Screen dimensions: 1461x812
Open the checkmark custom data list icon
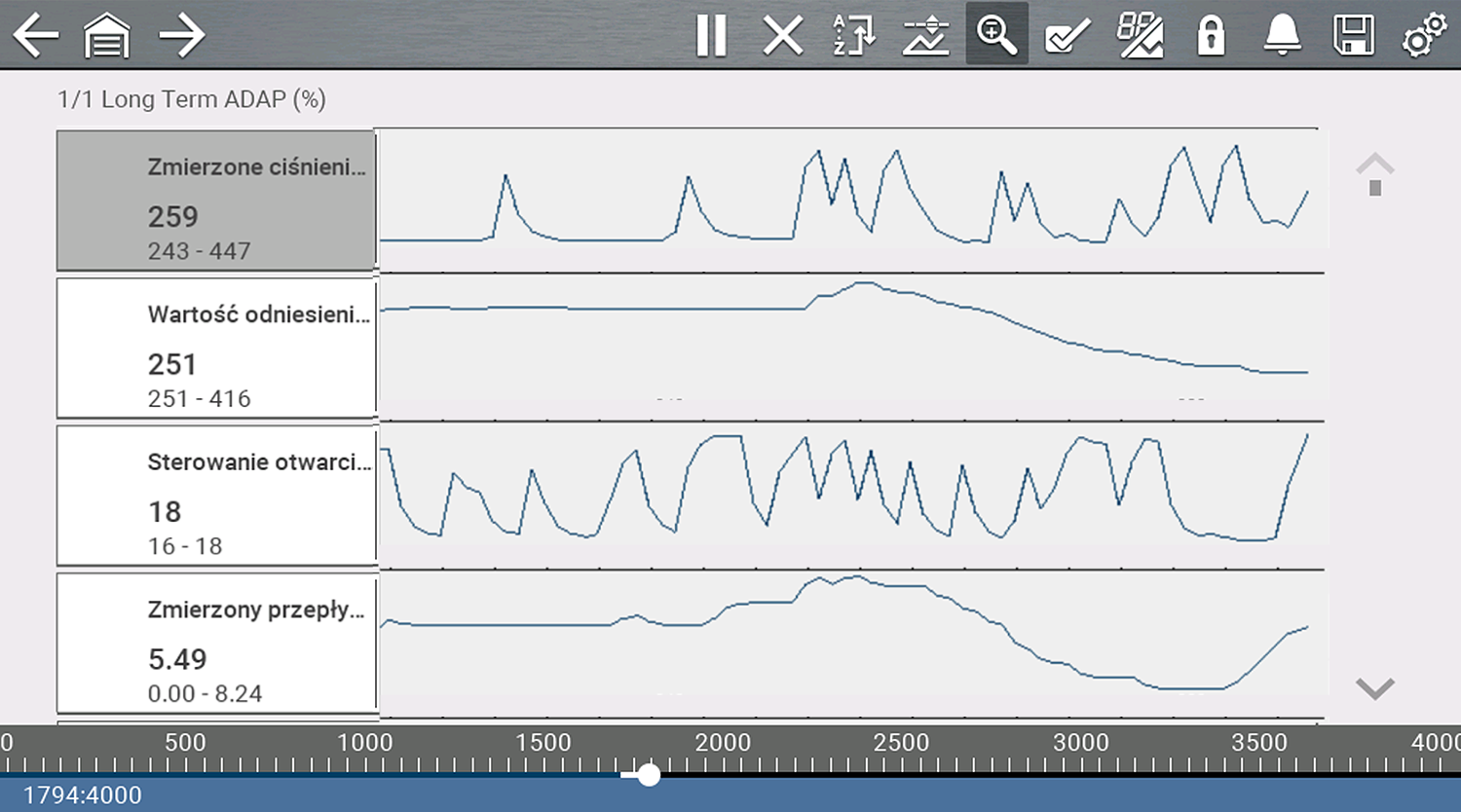[1068, 36]
